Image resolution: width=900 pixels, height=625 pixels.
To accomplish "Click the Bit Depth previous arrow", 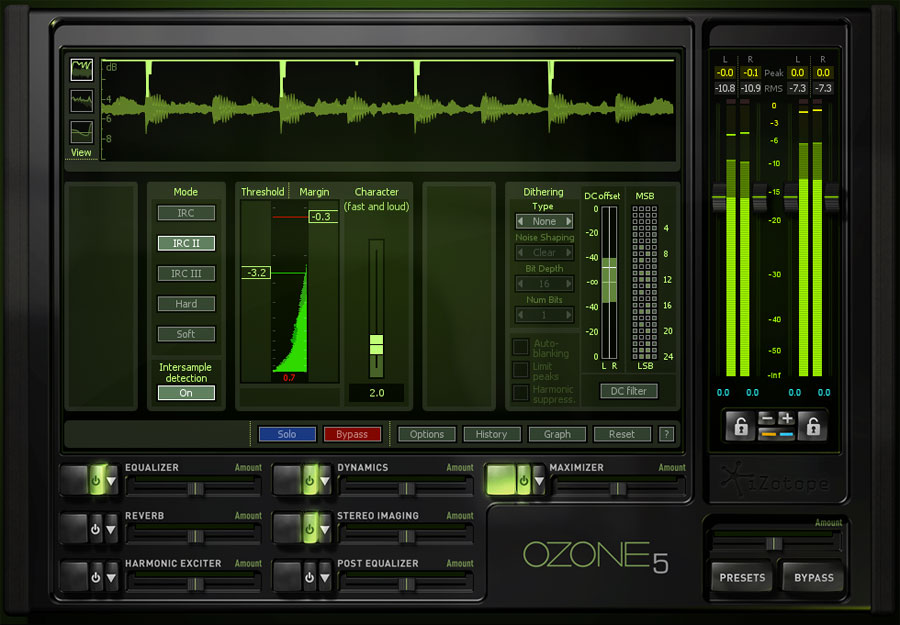I will click(520, 284).
